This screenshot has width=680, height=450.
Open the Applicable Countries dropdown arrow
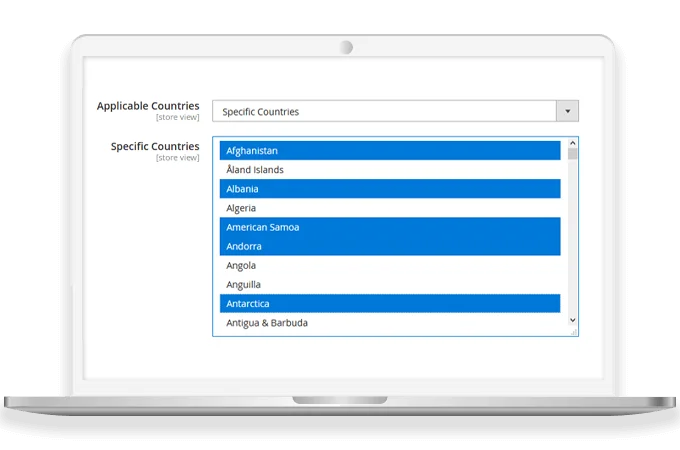pyautogui.click(x=567, y=111)
